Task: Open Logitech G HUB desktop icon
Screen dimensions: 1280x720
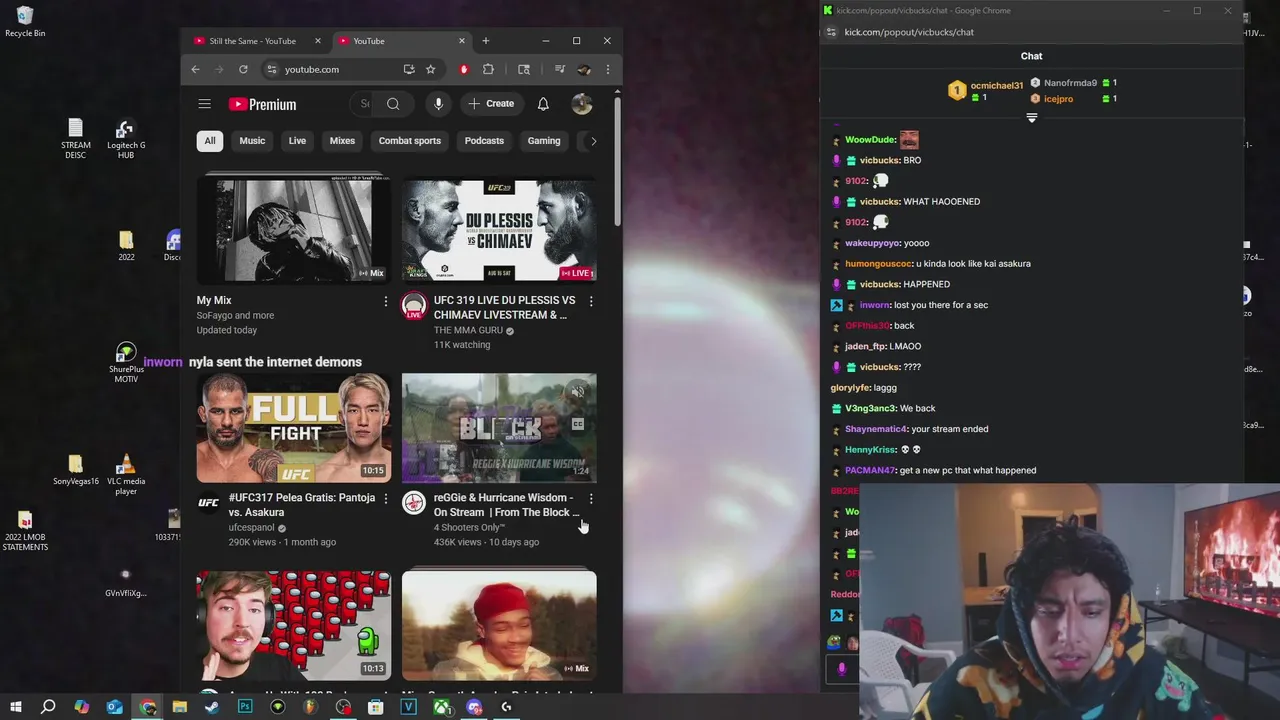Action: pos(126,140)
